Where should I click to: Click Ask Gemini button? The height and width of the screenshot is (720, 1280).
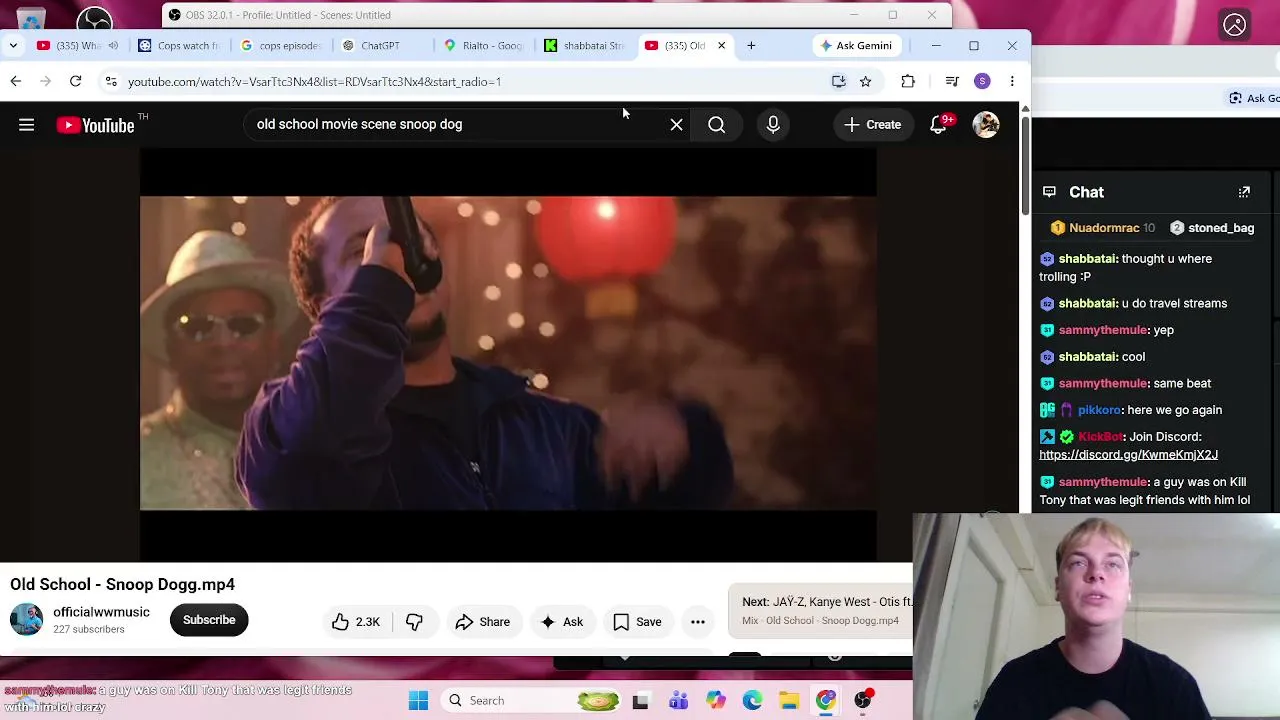(856, 45)
